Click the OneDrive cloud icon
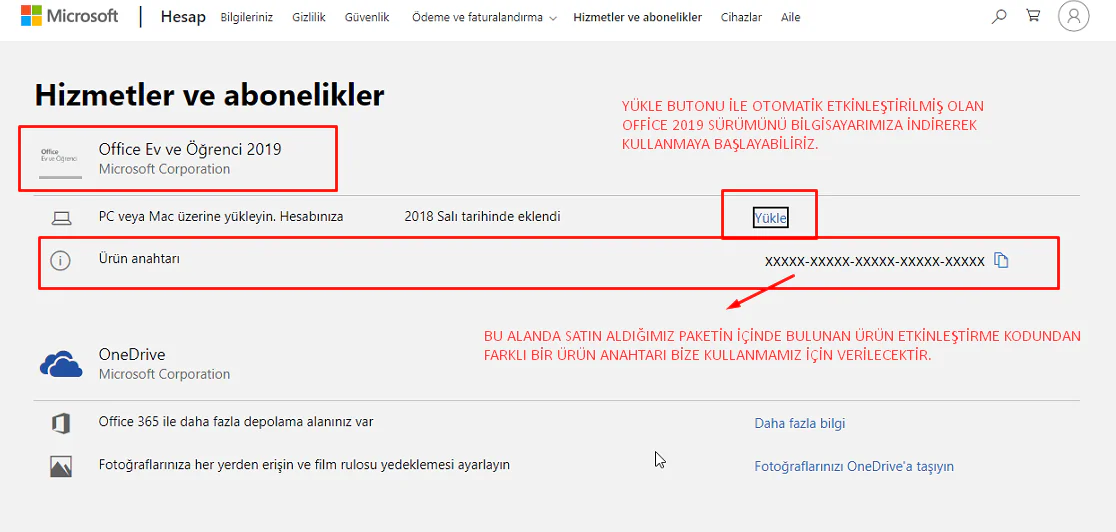Image resolution: width=1116 pixels, height=532 pixels. point(62,363)
